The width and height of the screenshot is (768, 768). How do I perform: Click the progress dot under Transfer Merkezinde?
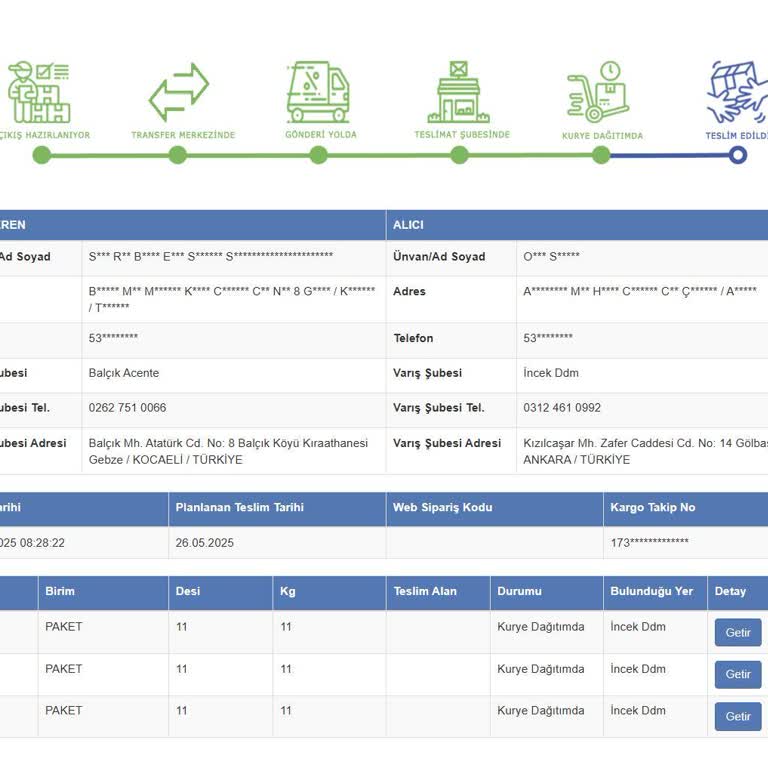click(177, 155)
